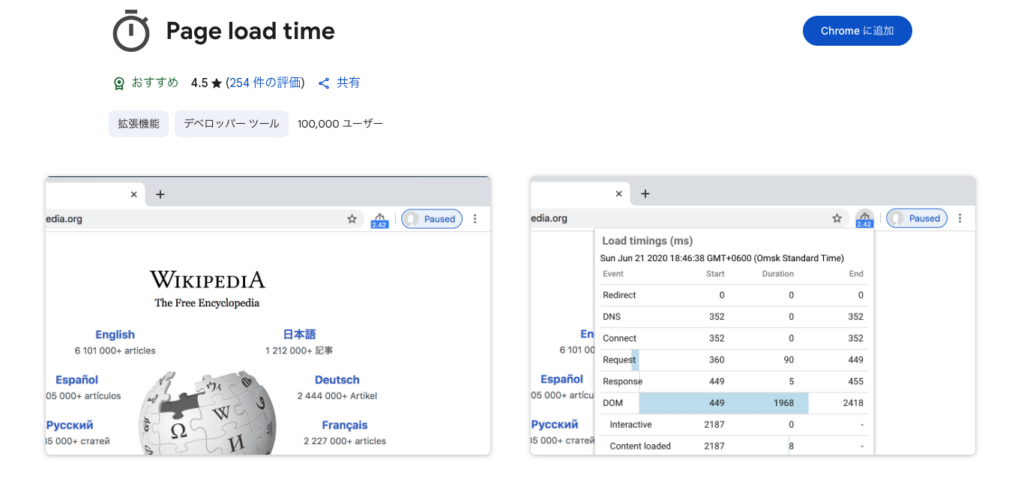1024x493 pixels.
Task: Open three-dot Chrome menu in left screenshot
Action: (x=475, y=219)
